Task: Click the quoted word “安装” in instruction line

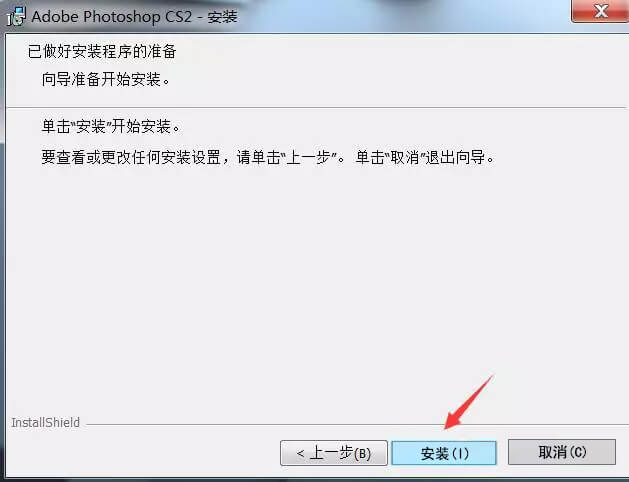Action: (91, 126)
